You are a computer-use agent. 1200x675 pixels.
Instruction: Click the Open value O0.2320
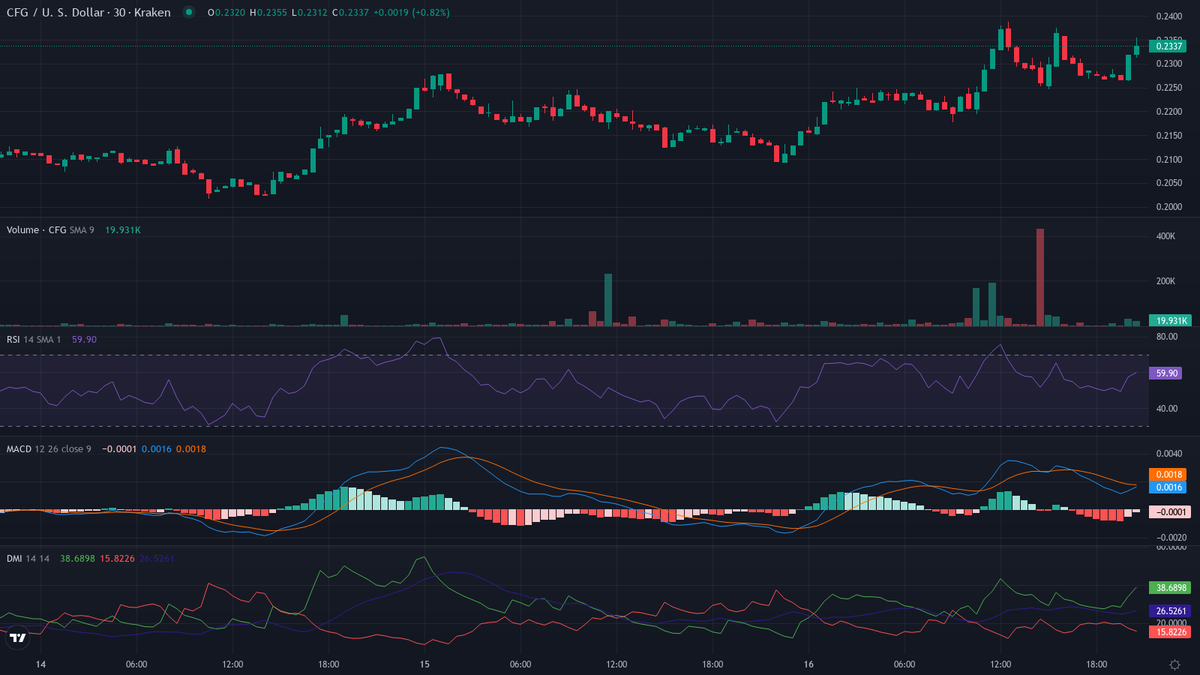click(x=228, y=12)
